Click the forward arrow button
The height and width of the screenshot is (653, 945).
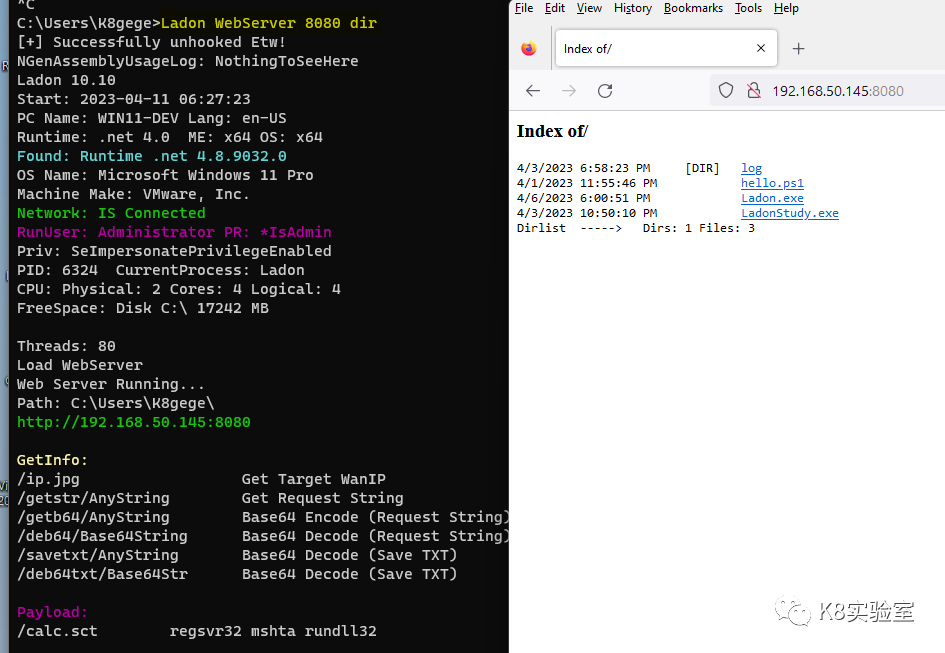568,91
